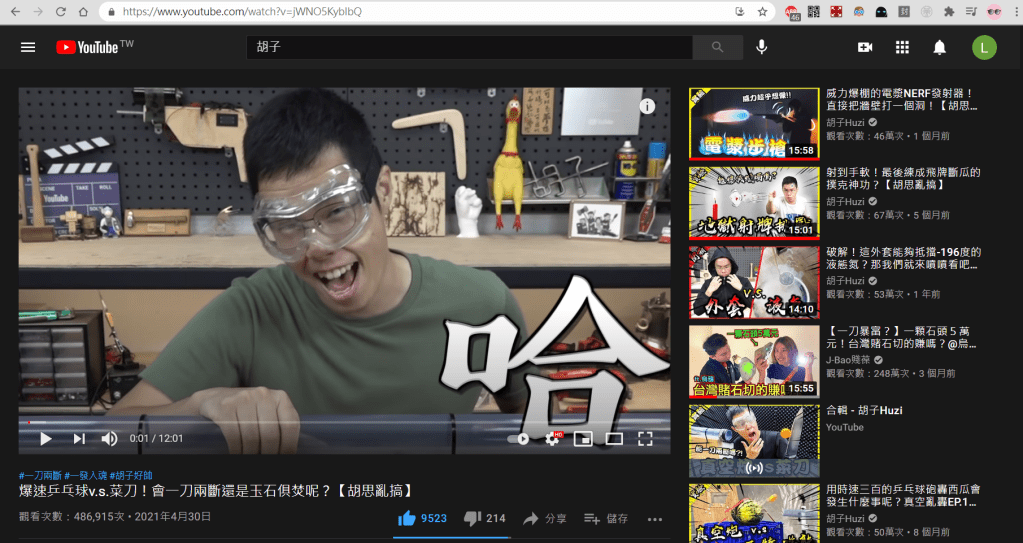
Task: Open more actions three-dot menu below video
Action: coord(655,518)
